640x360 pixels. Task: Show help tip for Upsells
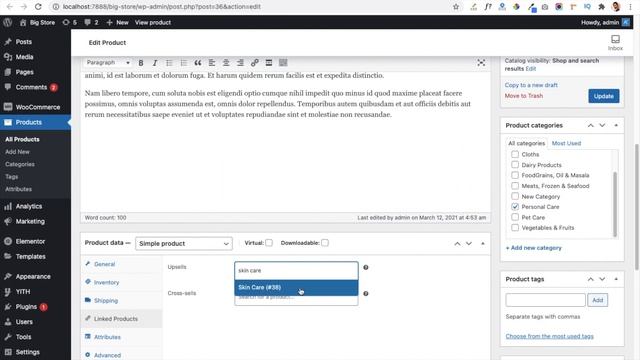click(366, 267)
